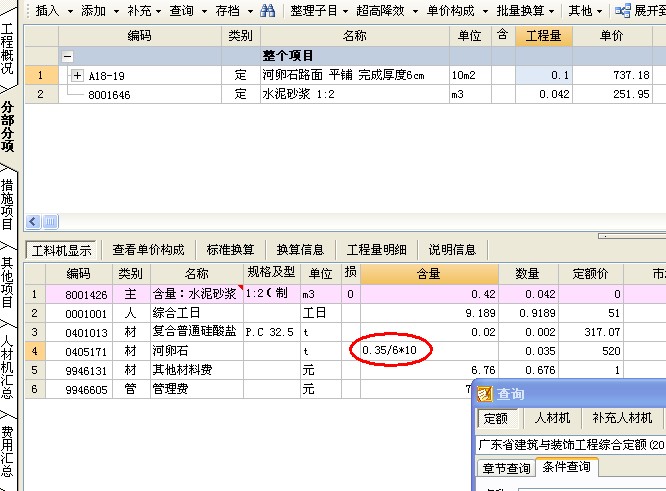This screenshot has height=491, width=666.
Task: Click the 含量 column header in lower table
Action: 429,274
